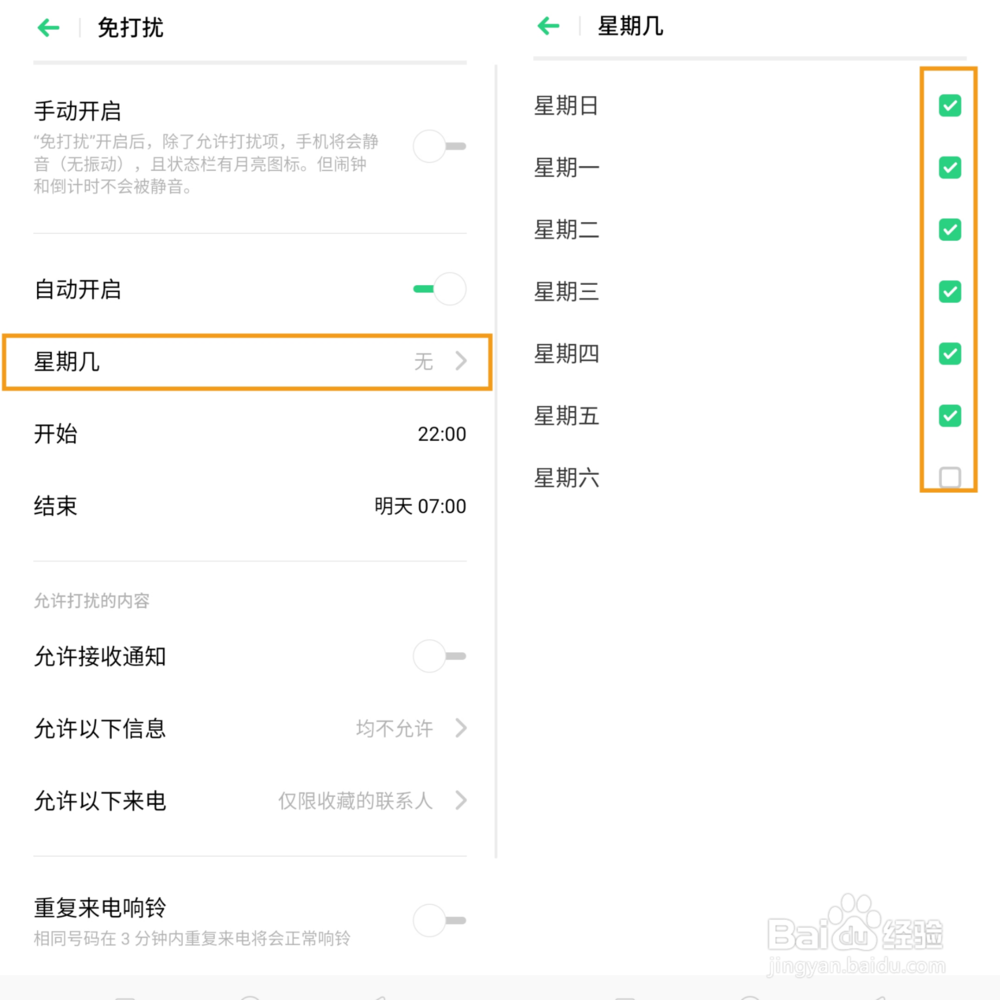This screenshot has height=1000, width=1000.
Task: Enable 重复来电响铃 switch
Action: tap(439, 919)
